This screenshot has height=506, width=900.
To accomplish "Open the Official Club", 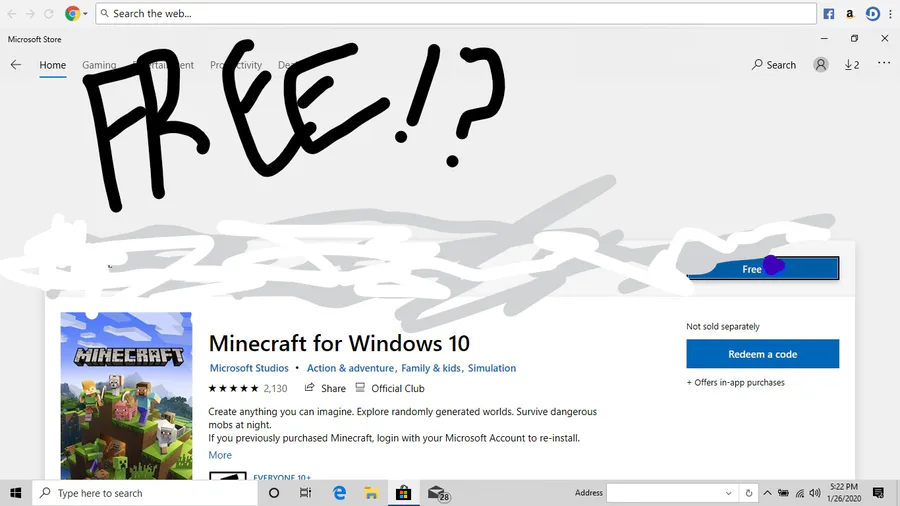I will click(x=390, y=388).
